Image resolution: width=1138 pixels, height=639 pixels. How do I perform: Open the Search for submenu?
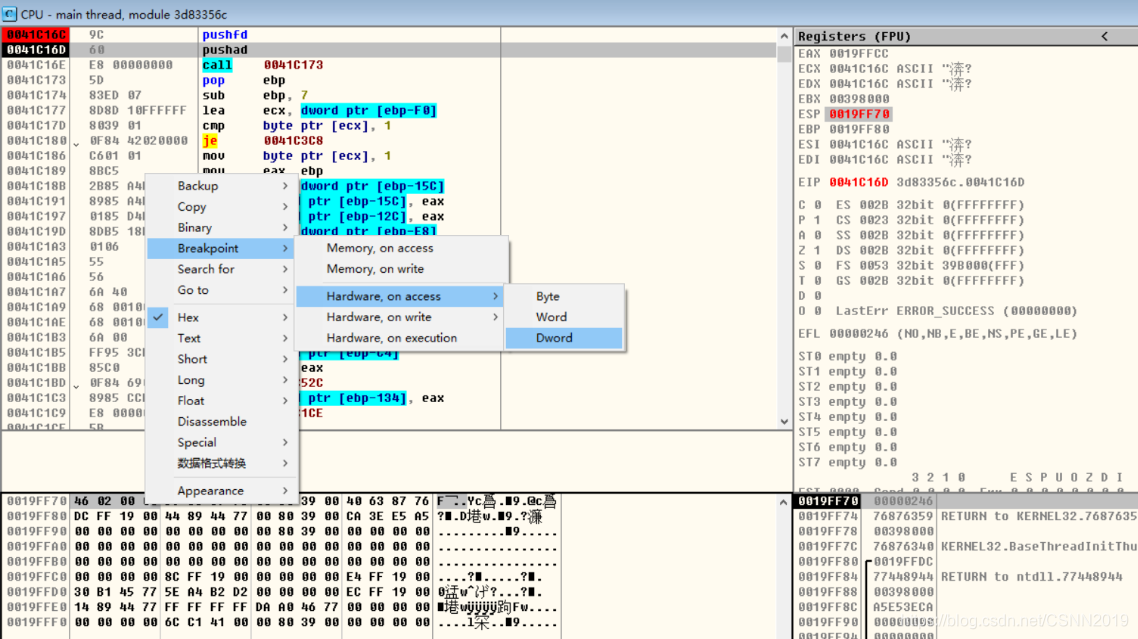tap(222, 269)
